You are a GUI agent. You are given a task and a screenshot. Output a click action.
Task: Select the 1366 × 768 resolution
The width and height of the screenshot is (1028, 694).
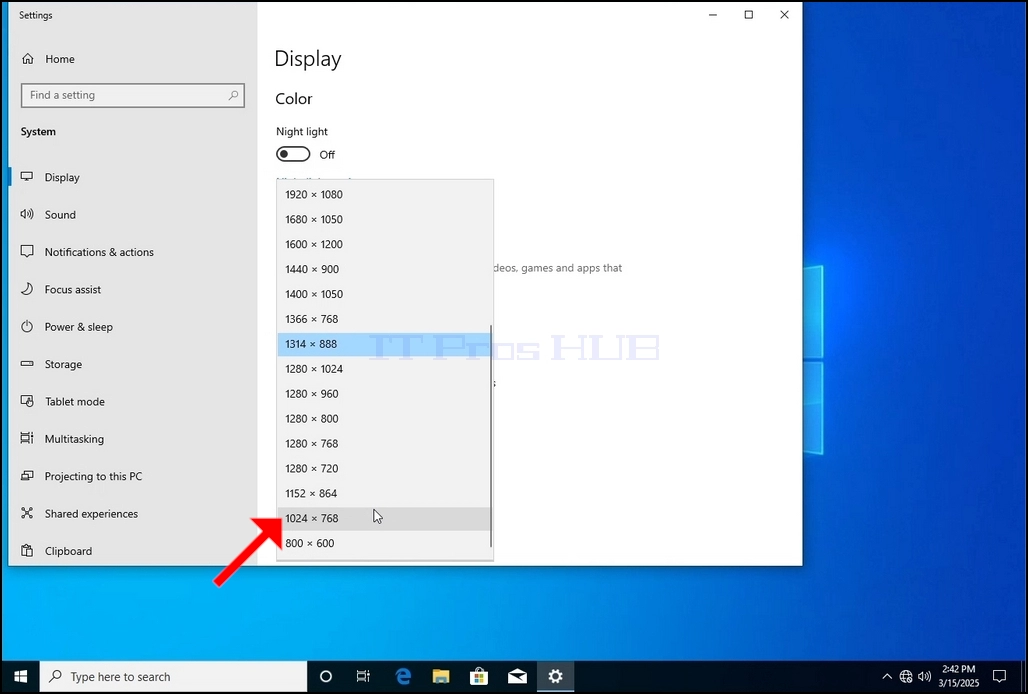[384, 319]
